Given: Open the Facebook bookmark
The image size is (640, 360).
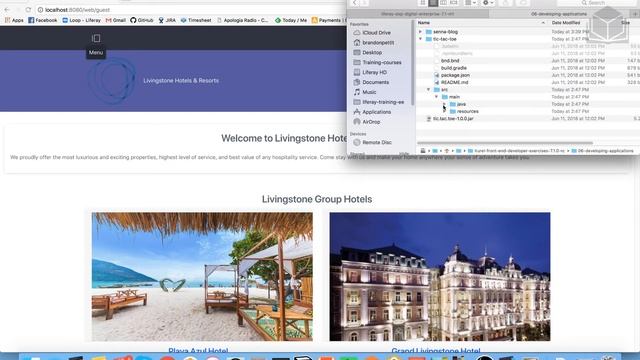Looking at the screenshot, I should pyautogui.click(x=43, y=20).
